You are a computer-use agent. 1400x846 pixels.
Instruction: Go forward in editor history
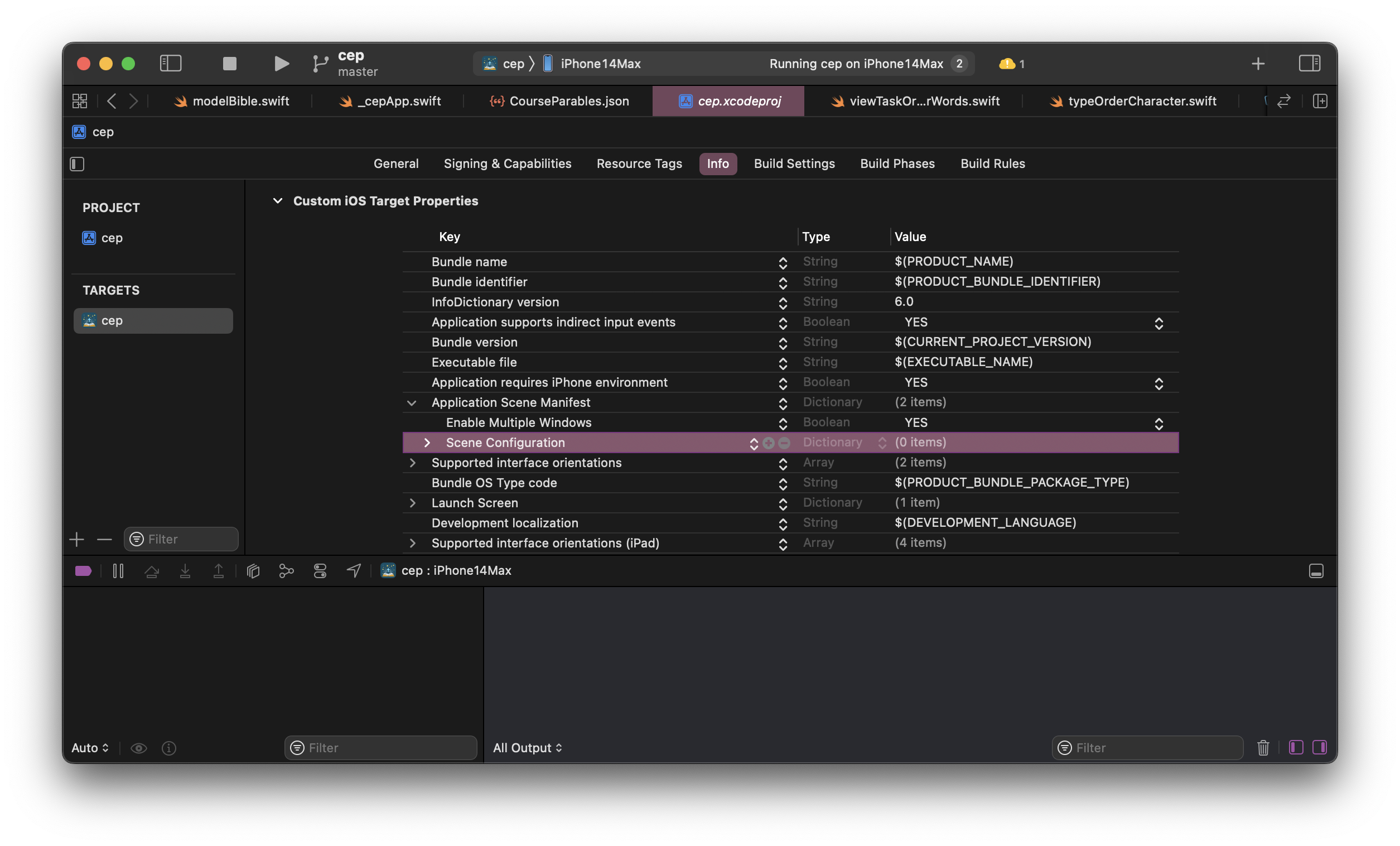pos(133,101)
